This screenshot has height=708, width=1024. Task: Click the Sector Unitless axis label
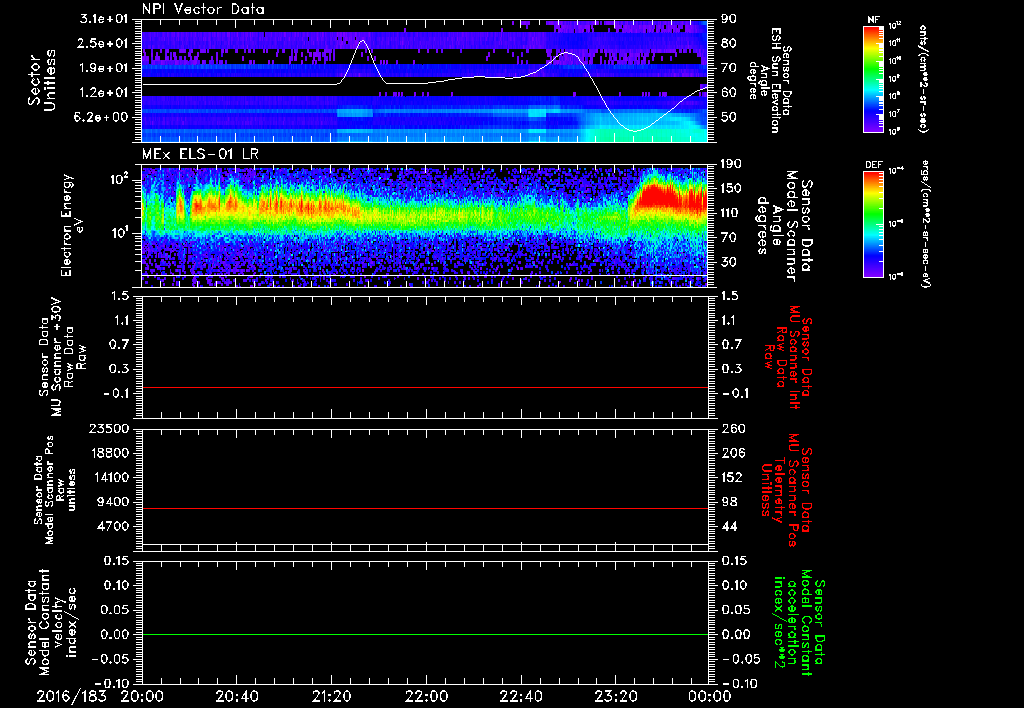(42, 80)
